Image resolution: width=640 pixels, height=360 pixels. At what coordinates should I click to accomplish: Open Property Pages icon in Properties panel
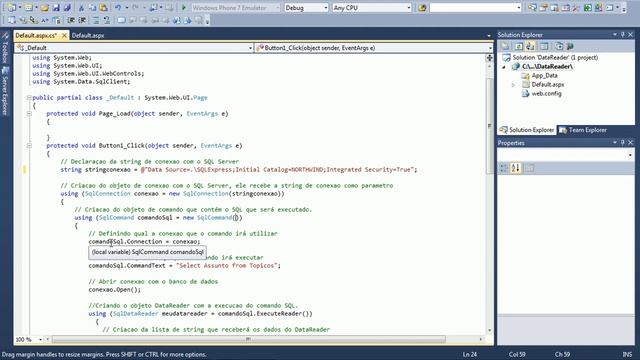pyautogui.click(x=530, y=168)
